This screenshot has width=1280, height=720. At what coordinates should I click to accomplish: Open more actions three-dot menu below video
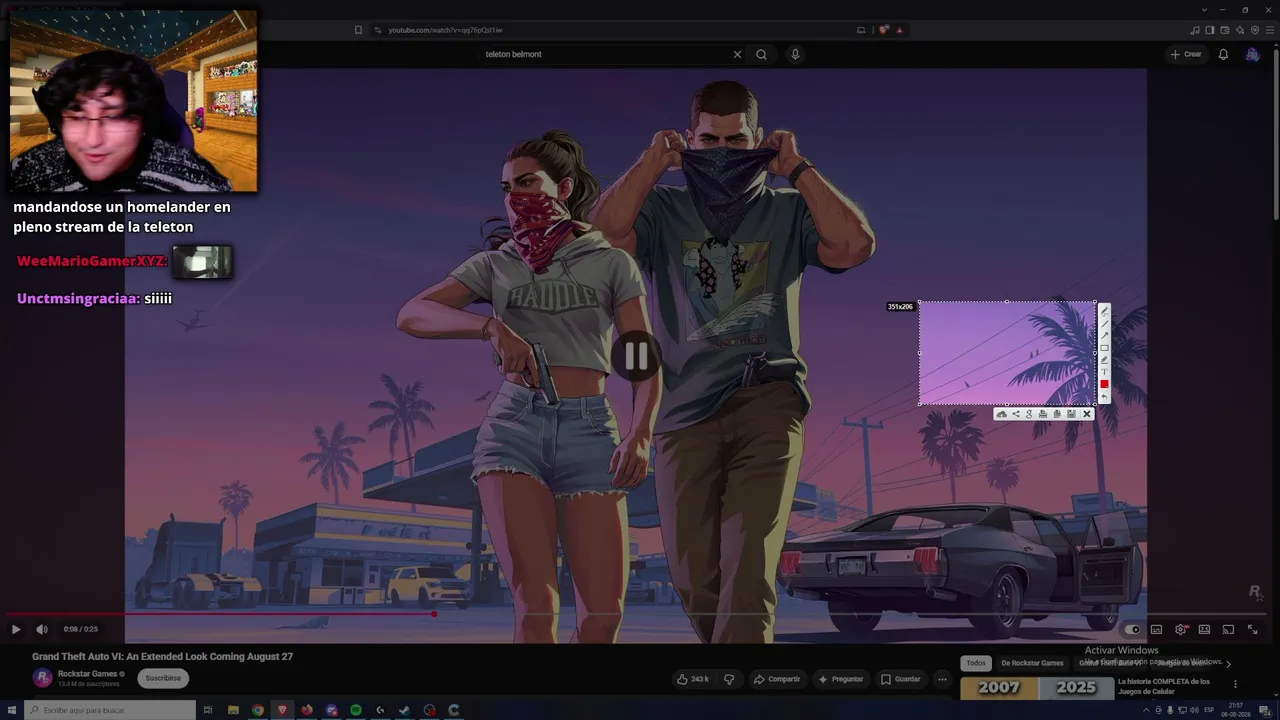coord(942,679)
